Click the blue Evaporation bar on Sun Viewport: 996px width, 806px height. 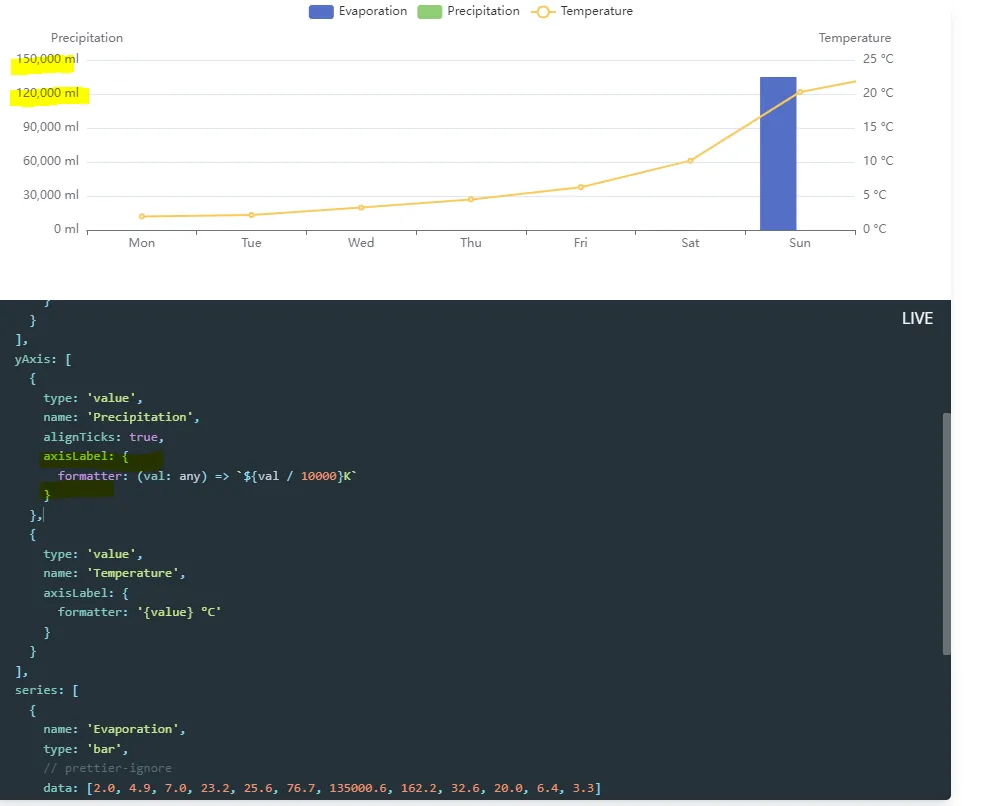tap(778, 153)
